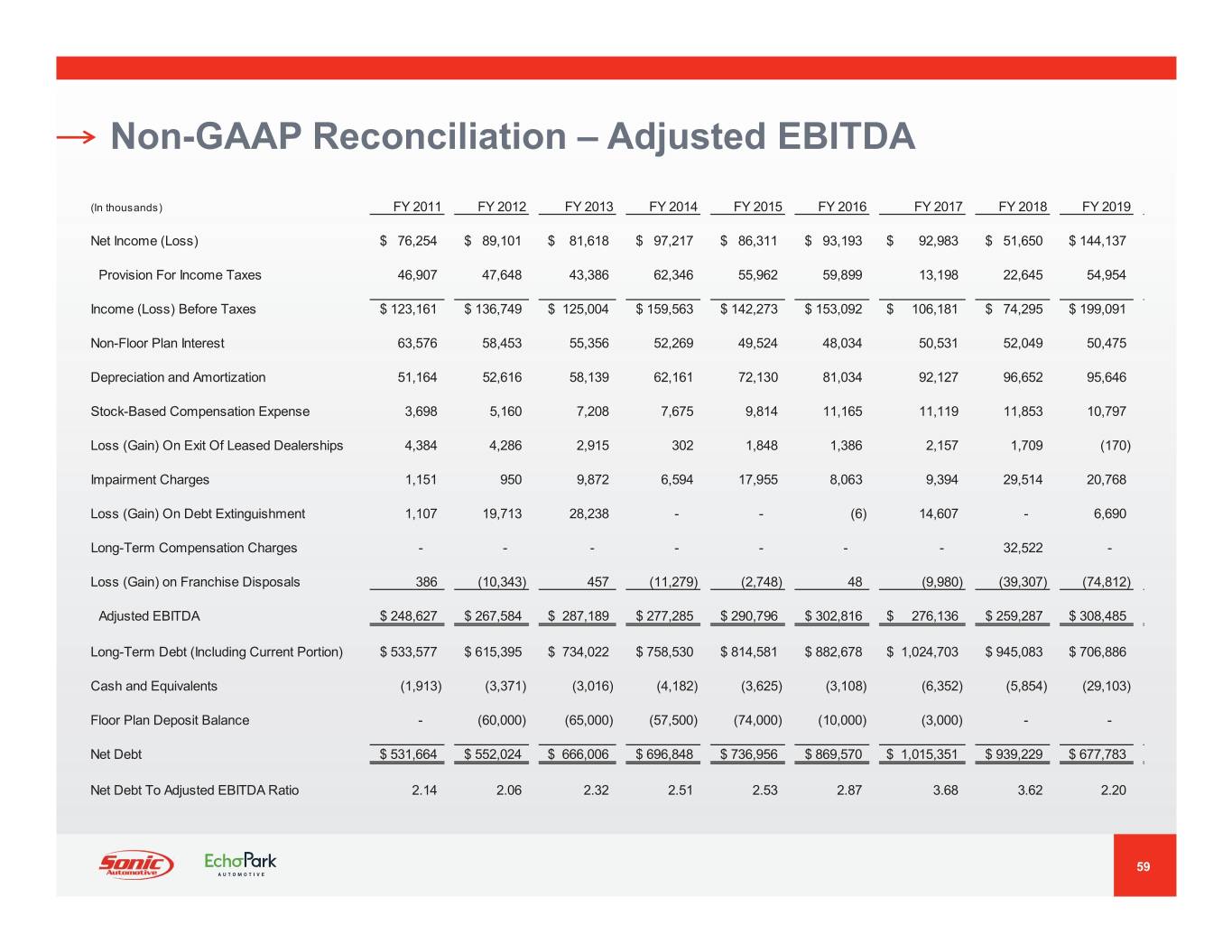This screenshot has height=952, width=1232.
Task: Click the Stock-Based Compensation Expense label
Action: (x=199, y=411)
